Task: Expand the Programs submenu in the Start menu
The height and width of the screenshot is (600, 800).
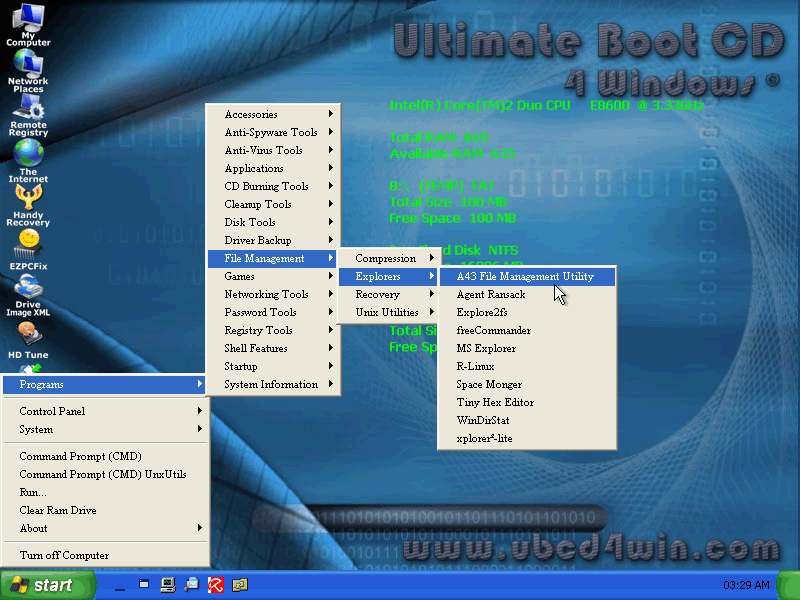Action: click(104, 384)
